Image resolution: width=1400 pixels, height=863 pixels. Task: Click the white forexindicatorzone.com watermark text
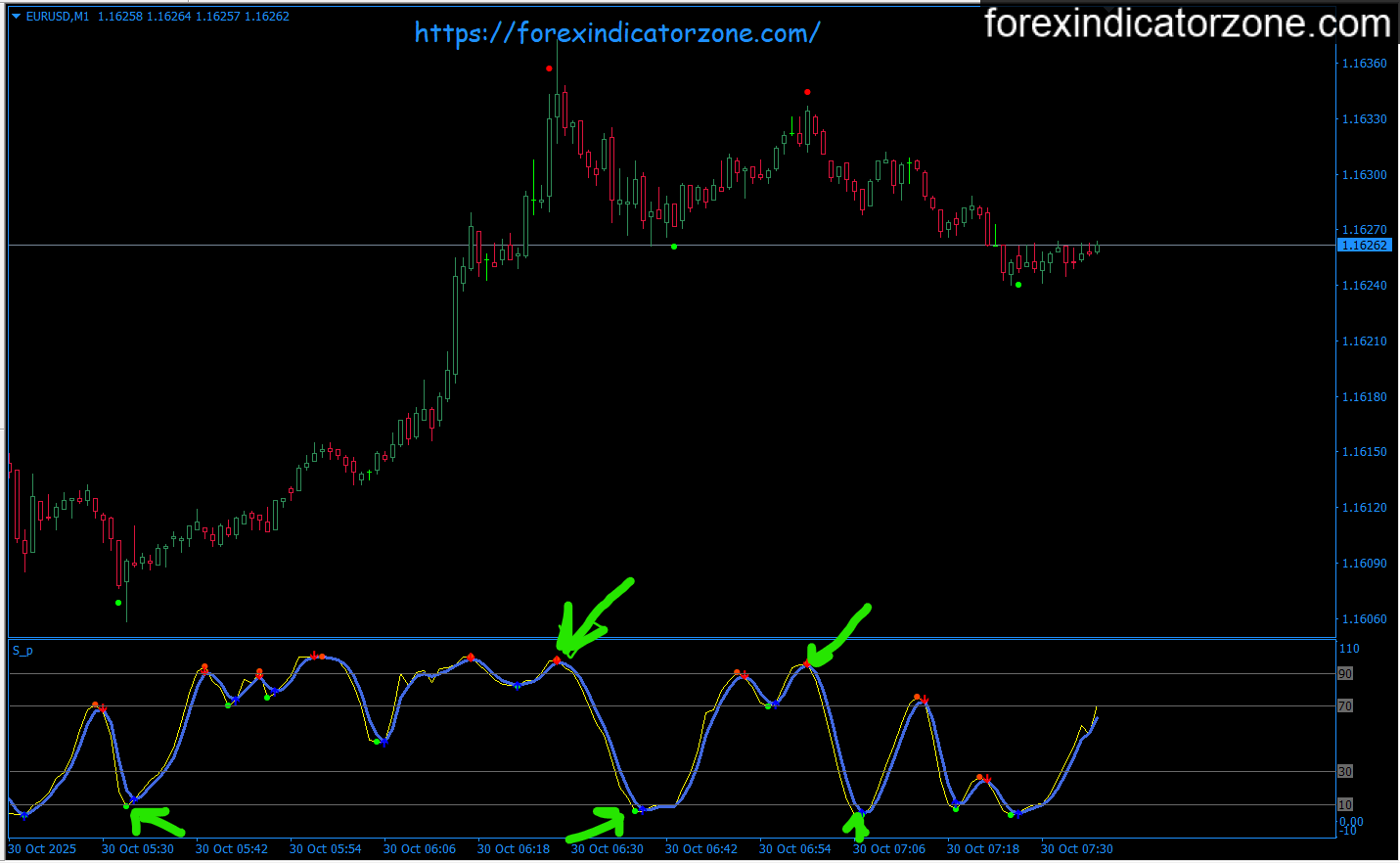[x=1187, y=23]
